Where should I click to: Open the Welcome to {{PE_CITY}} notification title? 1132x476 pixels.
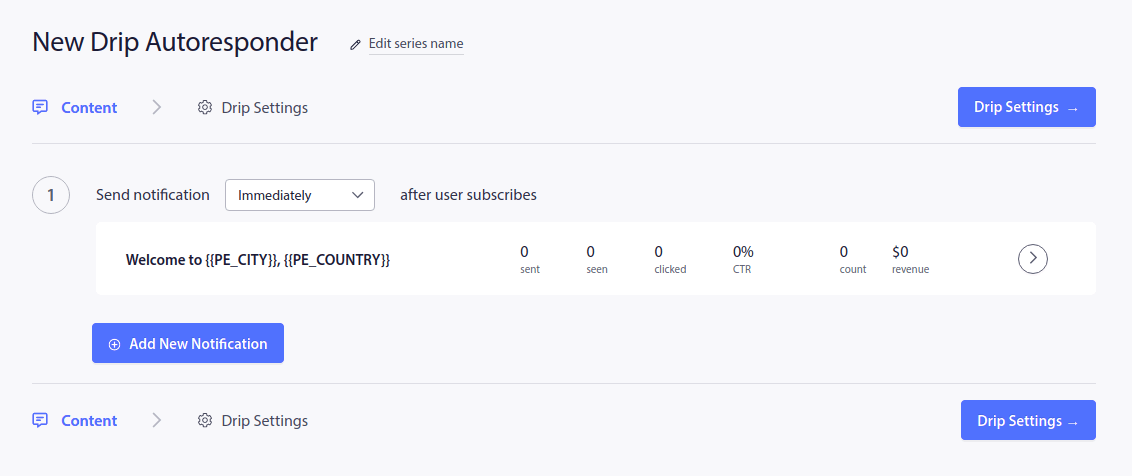pyautogui.click(x=258, y=260)
